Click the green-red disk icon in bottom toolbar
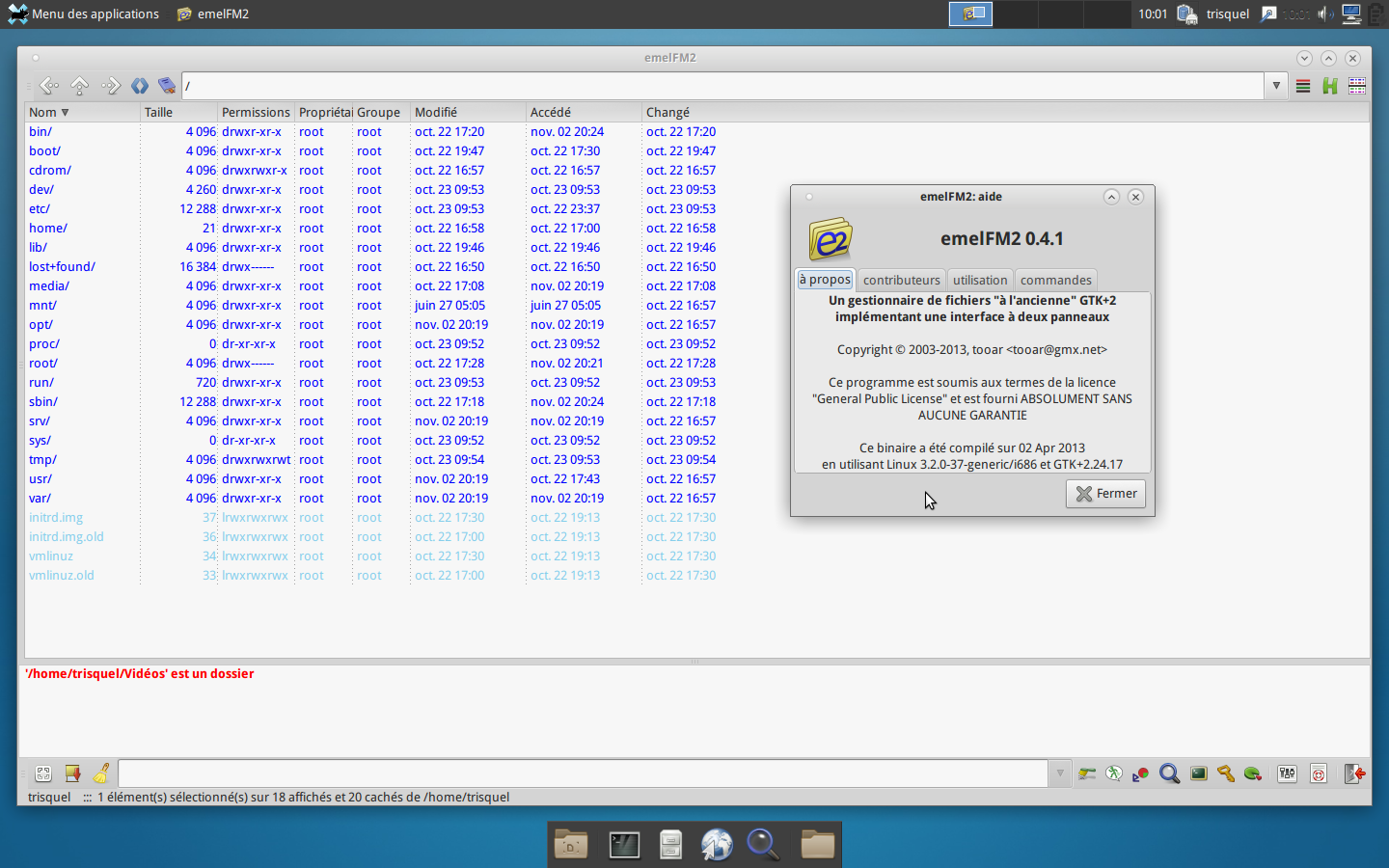Screen dimensions: 1389x868 click(x=1253, y=773)
